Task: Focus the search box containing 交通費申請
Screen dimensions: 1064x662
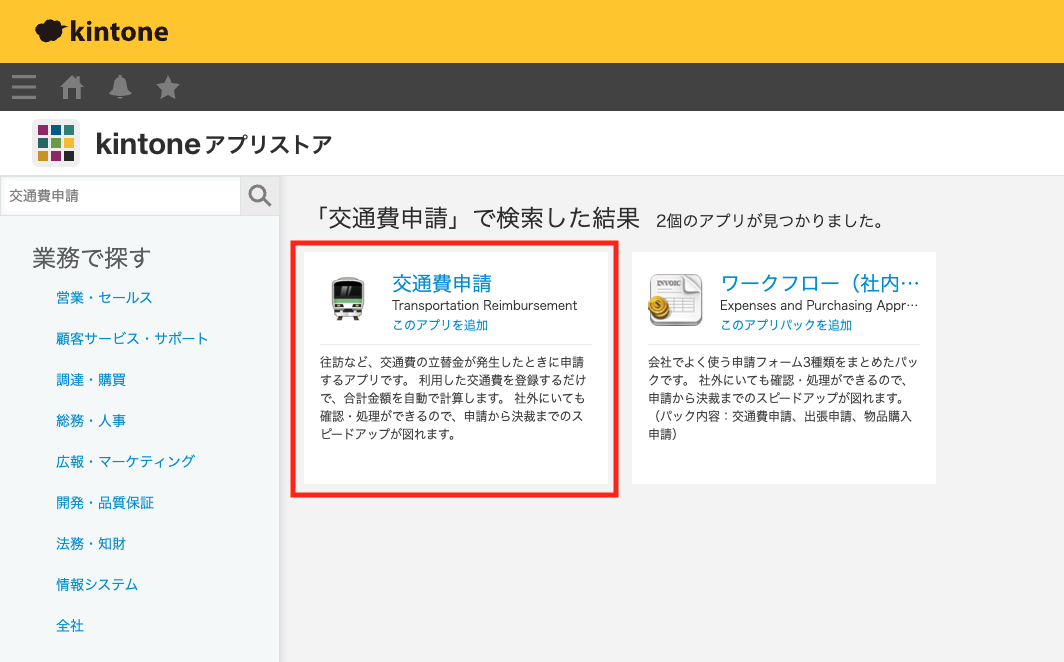Action: coord(121,196)
